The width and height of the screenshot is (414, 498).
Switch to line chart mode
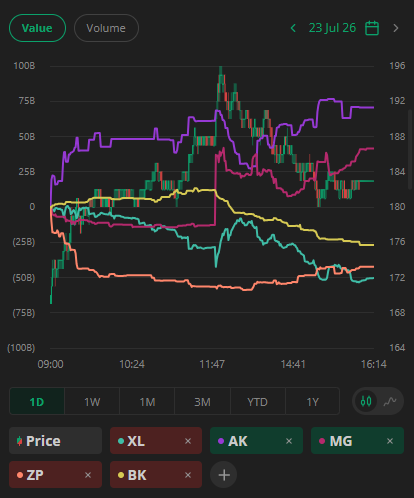click(390, 401)
